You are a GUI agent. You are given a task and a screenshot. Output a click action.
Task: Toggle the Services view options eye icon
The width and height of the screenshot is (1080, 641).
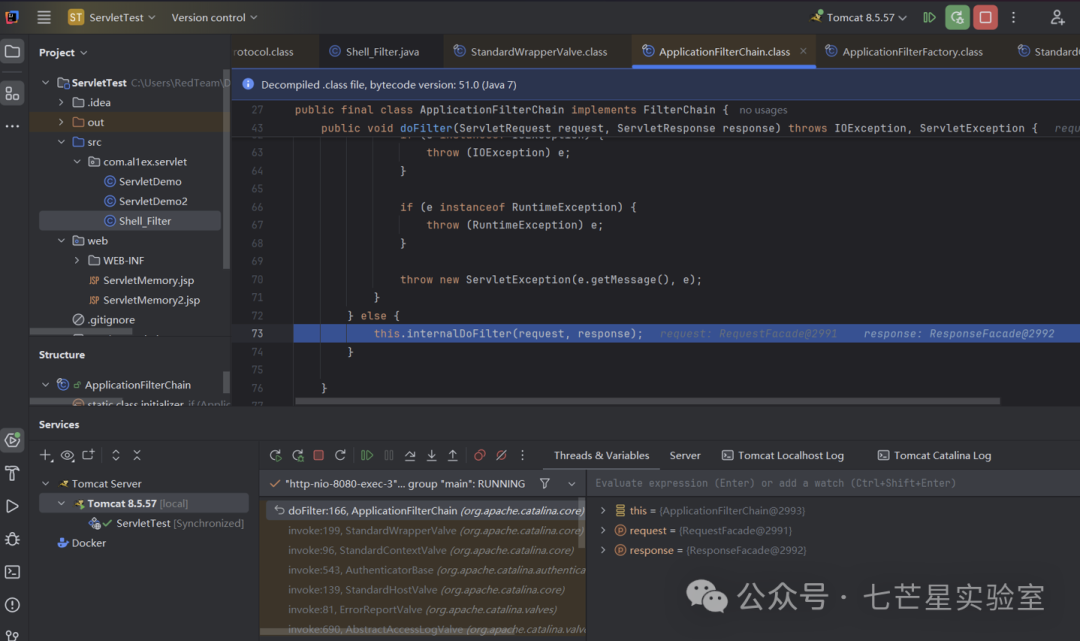pyautogui.click(x=67, y=455)
